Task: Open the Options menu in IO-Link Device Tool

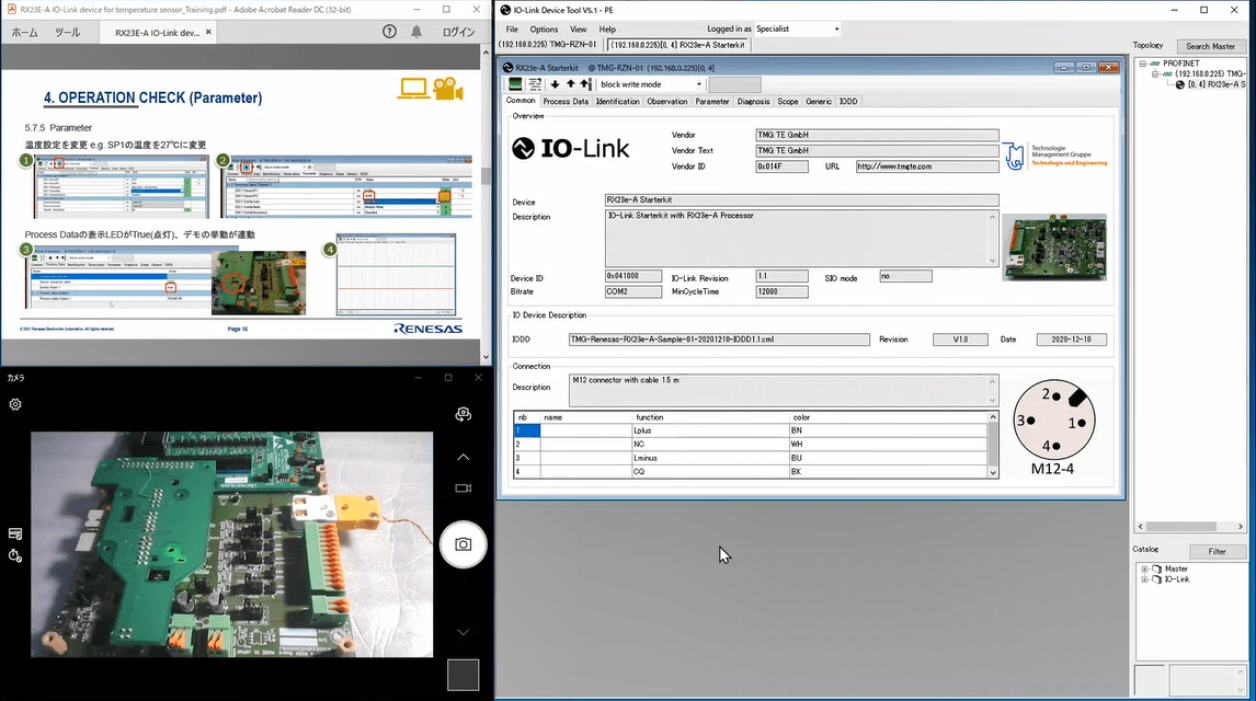Action: click(x=544, y=29)
